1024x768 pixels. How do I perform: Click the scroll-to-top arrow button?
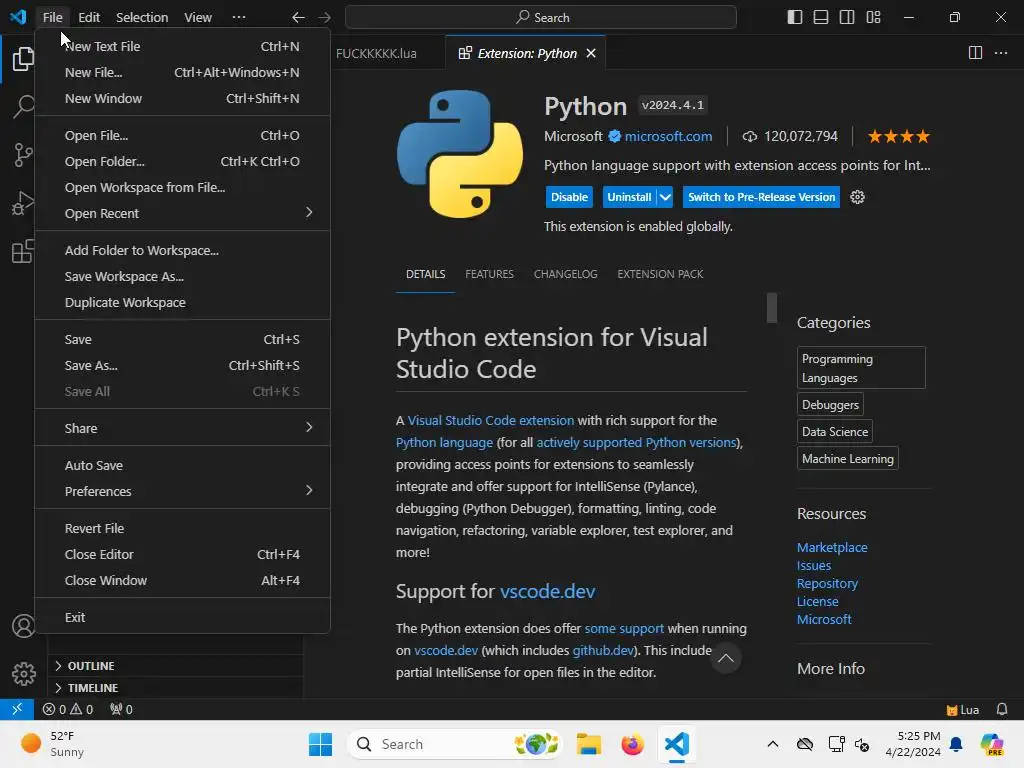pyautogui.click(x=726, y=658)
